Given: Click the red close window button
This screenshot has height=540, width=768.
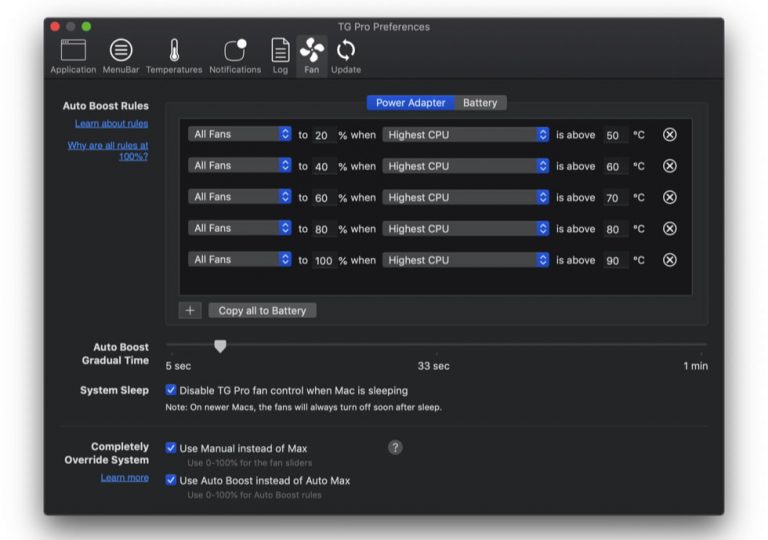Looking at the screenshot, I should pos(55,26).
